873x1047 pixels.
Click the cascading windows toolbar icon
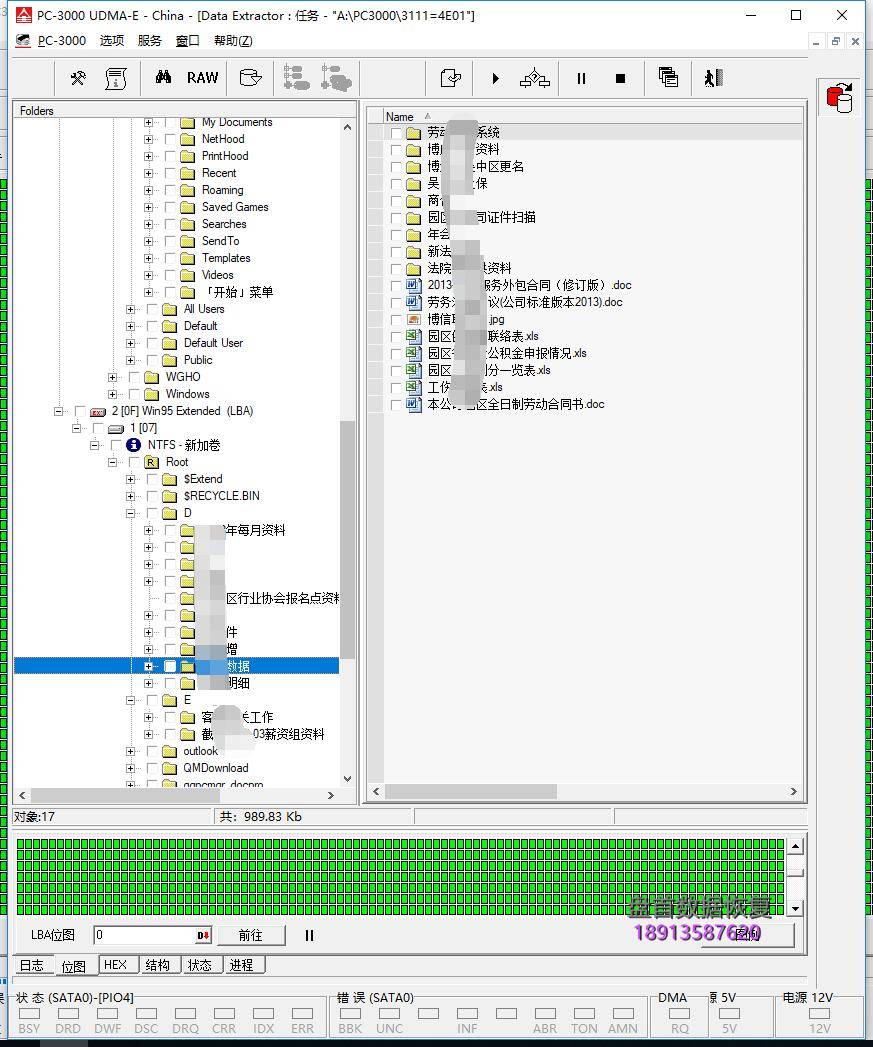(668, 77)
